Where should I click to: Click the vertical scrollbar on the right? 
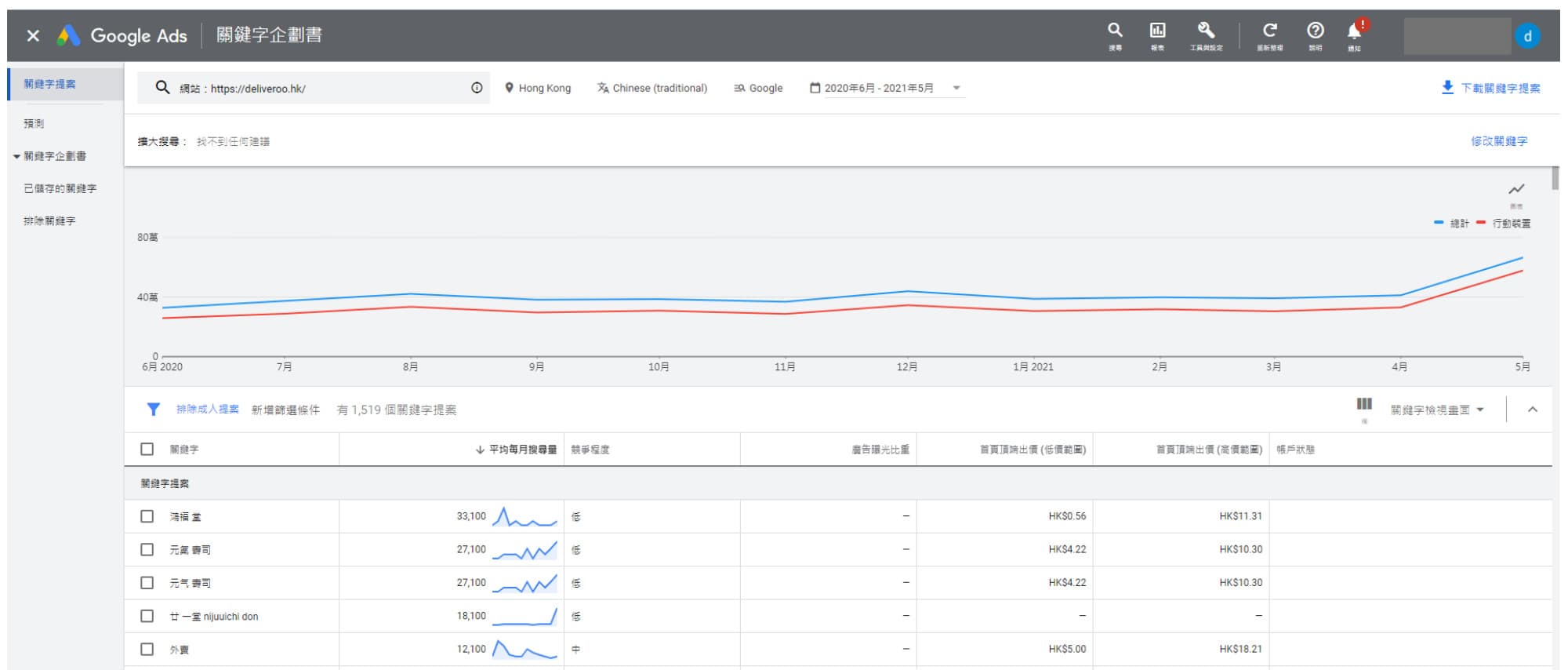(1555, 179)
